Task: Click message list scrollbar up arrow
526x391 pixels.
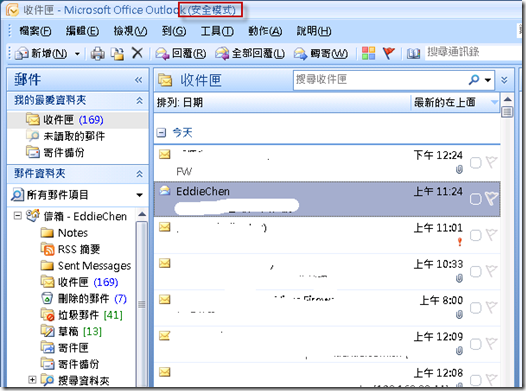Action: click(x=507, y=99)
